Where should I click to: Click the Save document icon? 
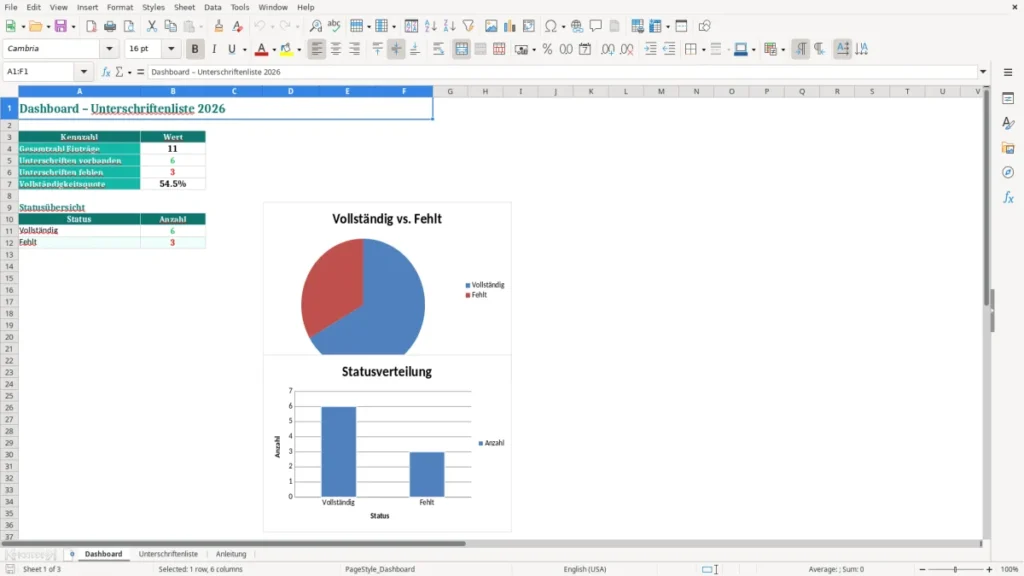(61, 26)
